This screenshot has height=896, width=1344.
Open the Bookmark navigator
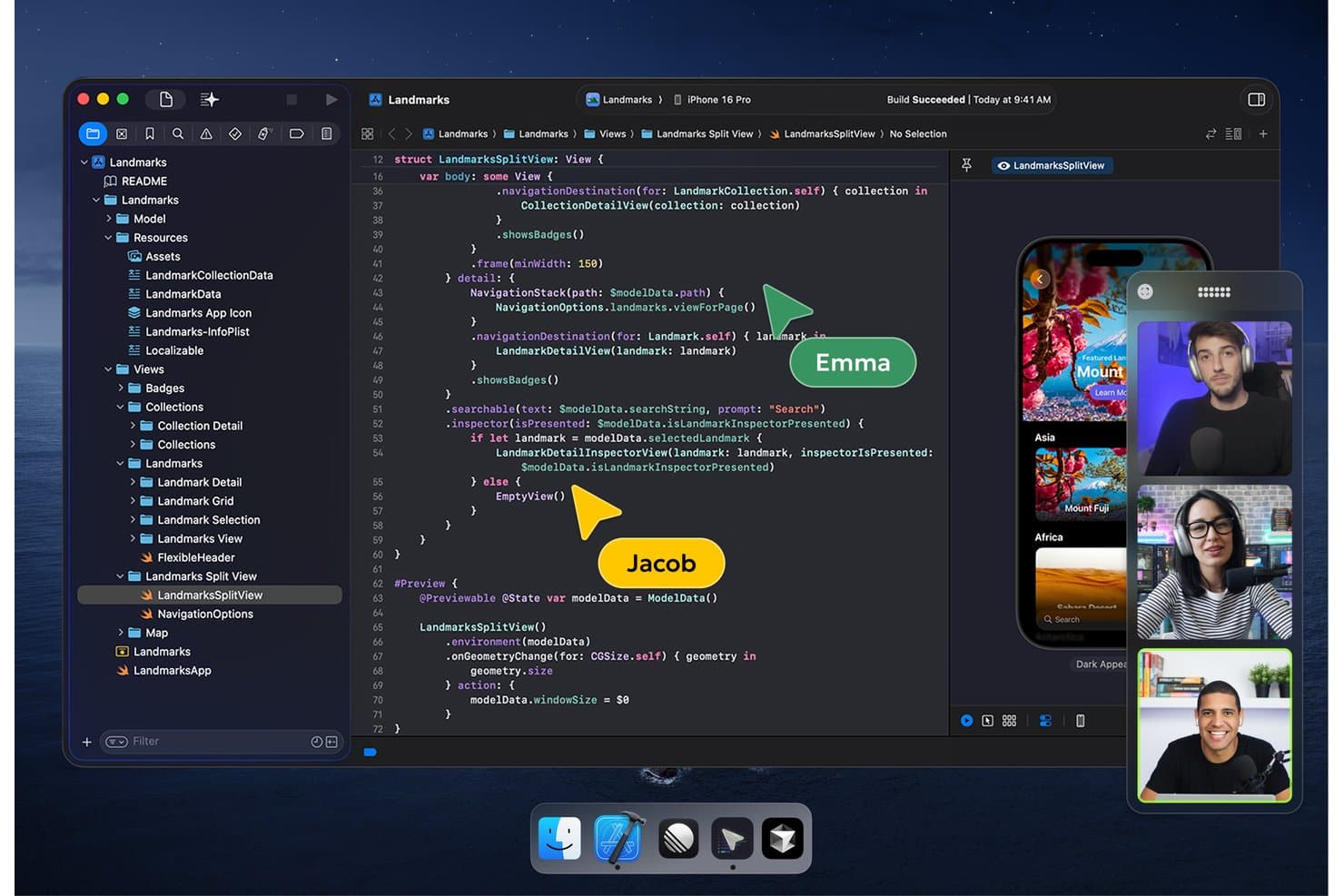150,133
